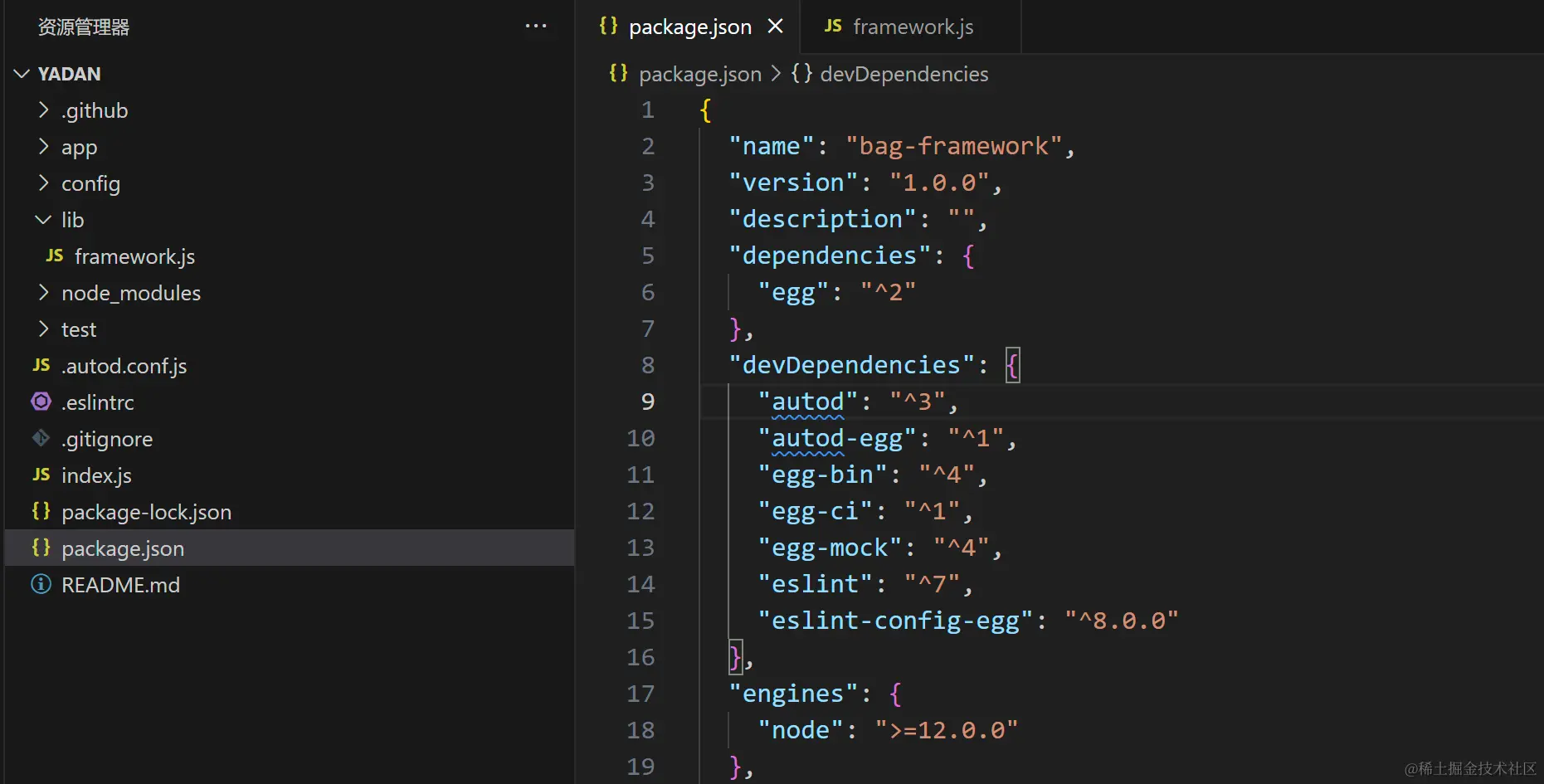This screenshot has height=784, width=1544.
Task: Click the opening brace after devDependencies
Action: tap(1012, 365)
